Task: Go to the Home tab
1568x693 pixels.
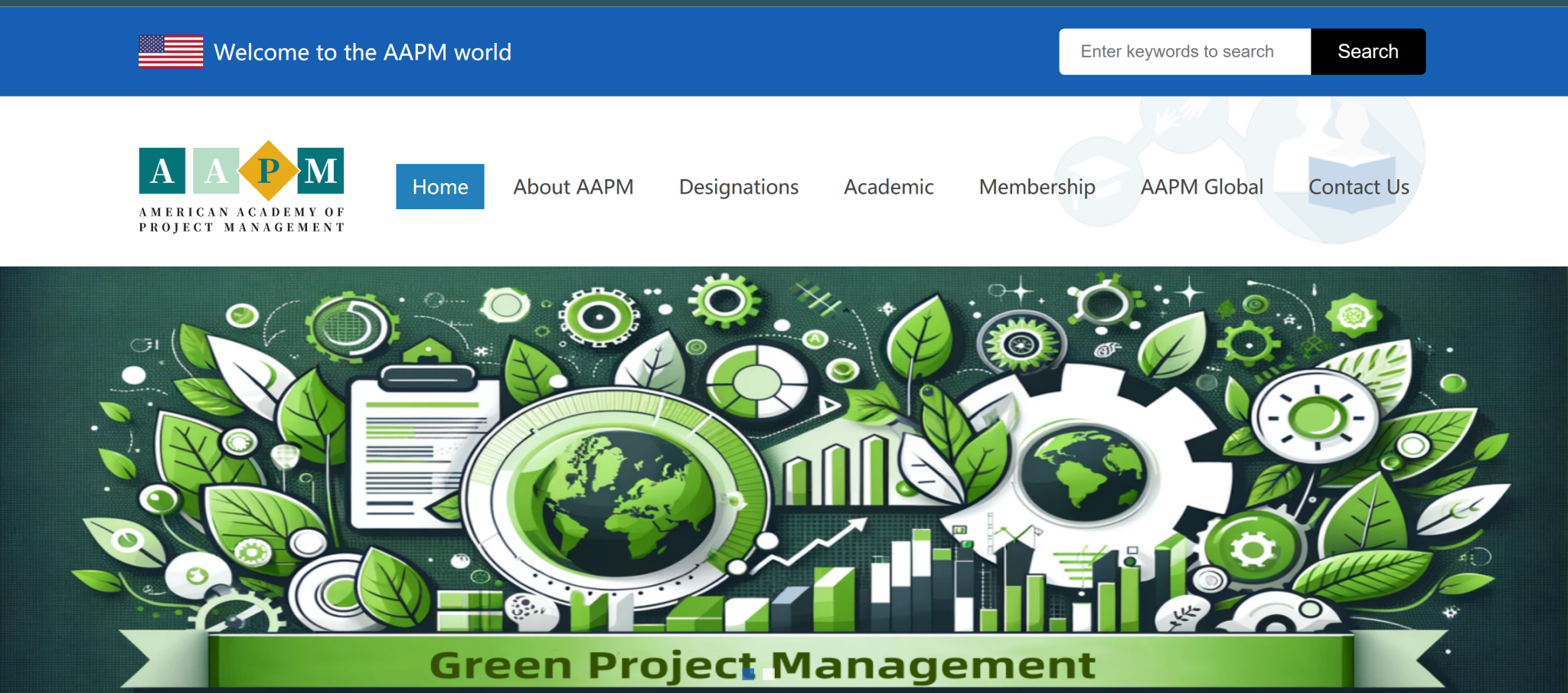Action: [x=439, y=187]
